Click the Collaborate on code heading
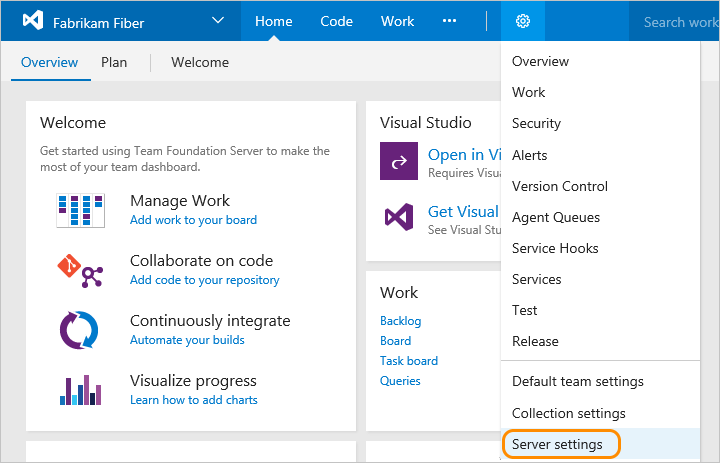The image size is (720, 463). pos(201,260)
